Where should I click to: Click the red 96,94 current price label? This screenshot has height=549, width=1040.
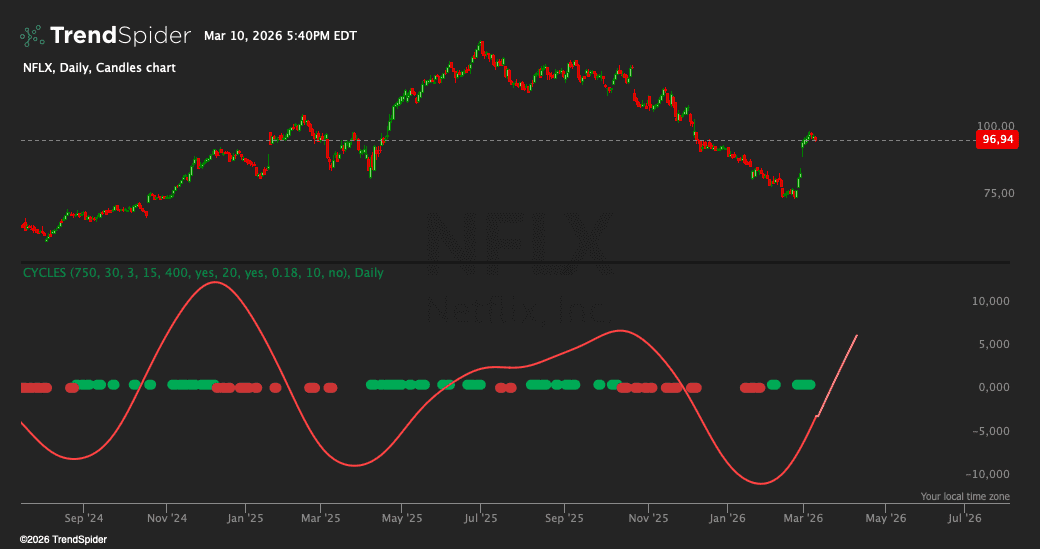coord(998,140)
